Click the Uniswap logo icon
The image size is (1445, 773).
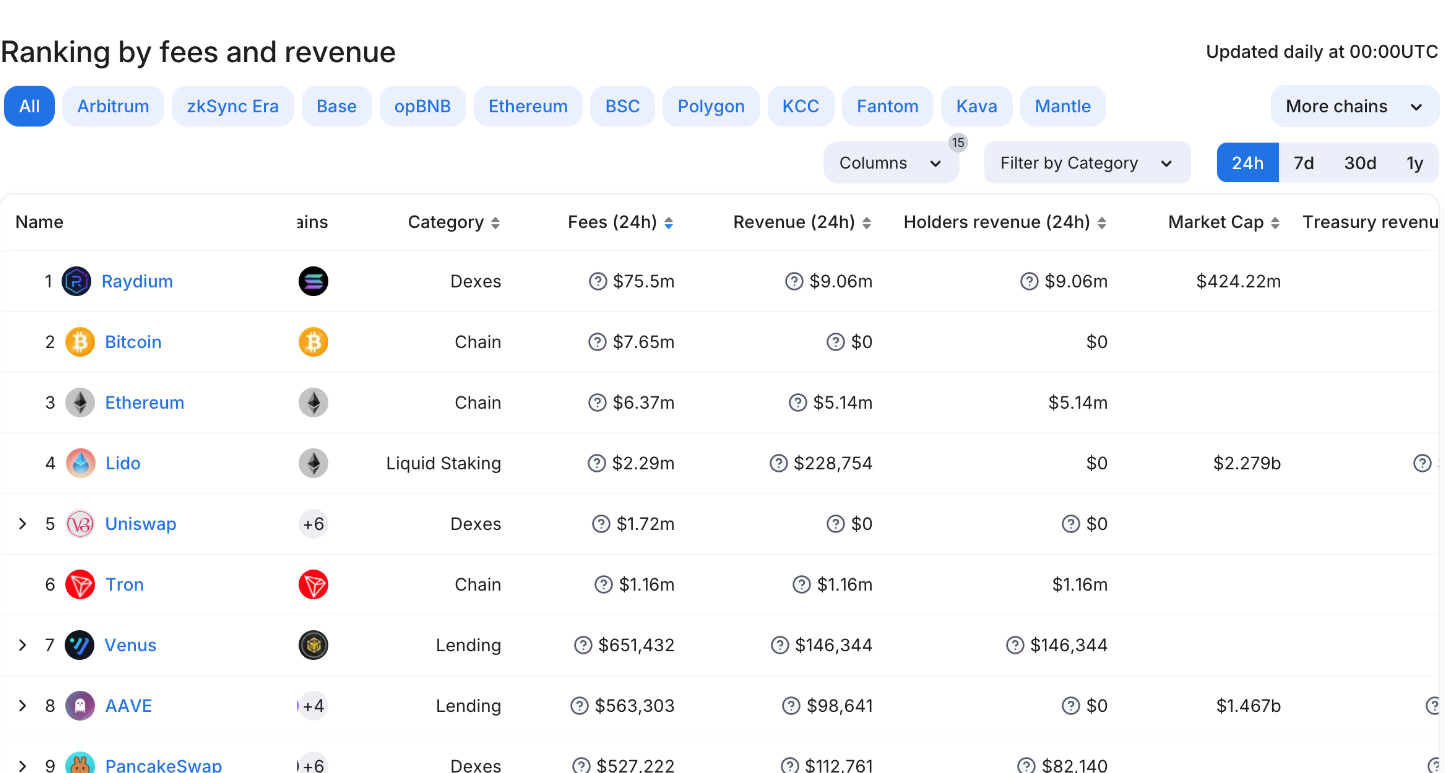80,524
